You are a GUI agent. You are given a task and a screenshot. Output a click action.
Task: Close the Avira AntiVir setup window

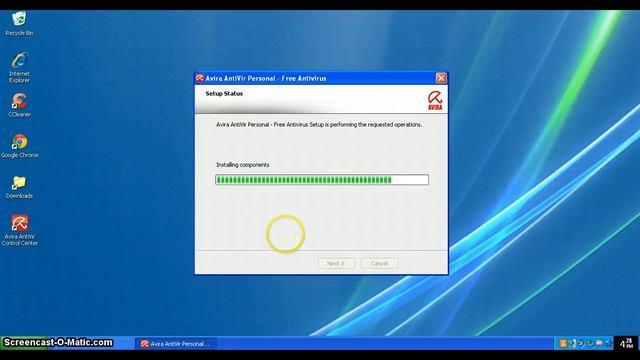441,78
